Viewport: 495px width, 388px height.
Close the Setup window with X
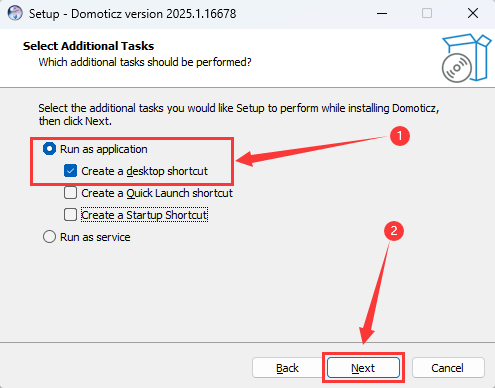473,13
